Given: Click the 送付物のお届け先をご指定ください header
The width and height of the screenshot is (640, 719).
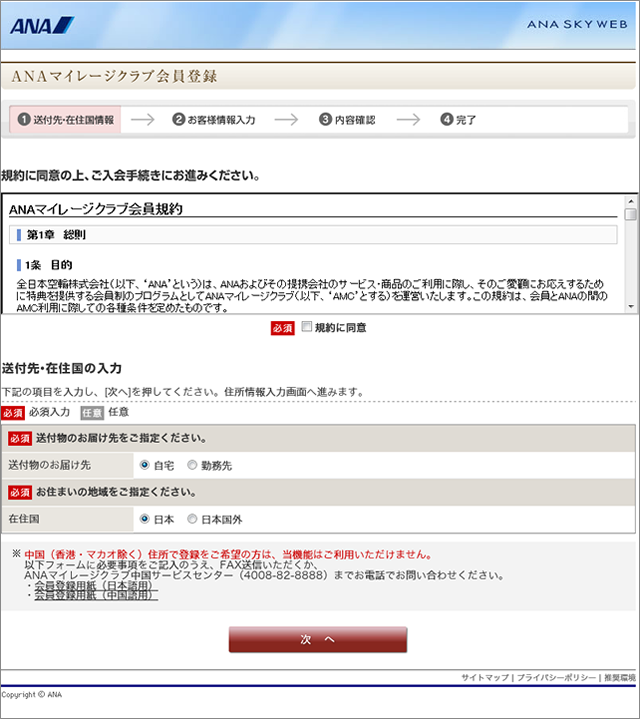Looking at the screenshot, I should [121, 438].
